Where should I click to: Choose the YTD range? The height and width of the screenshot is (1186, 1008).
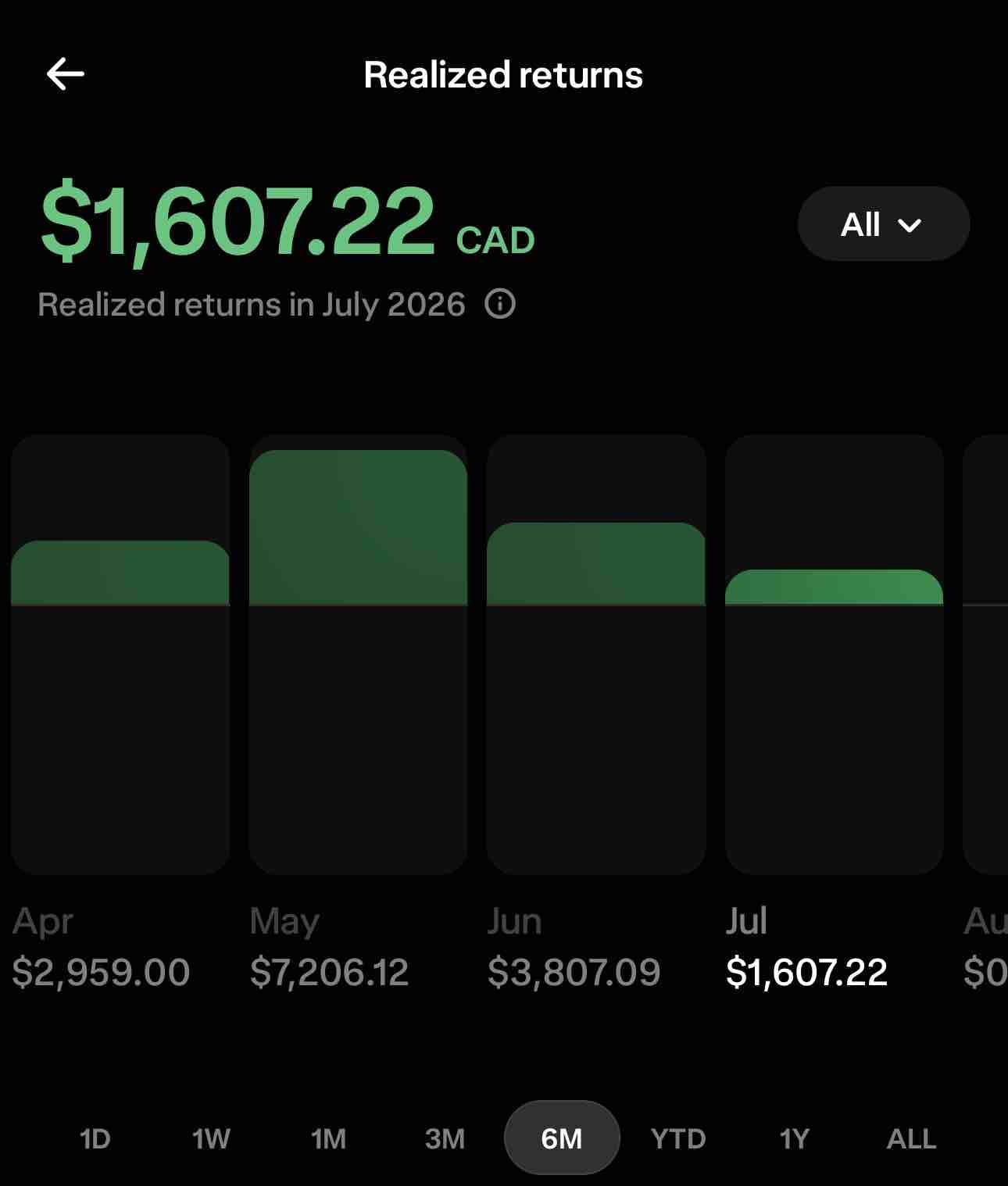coord(678,1138)
